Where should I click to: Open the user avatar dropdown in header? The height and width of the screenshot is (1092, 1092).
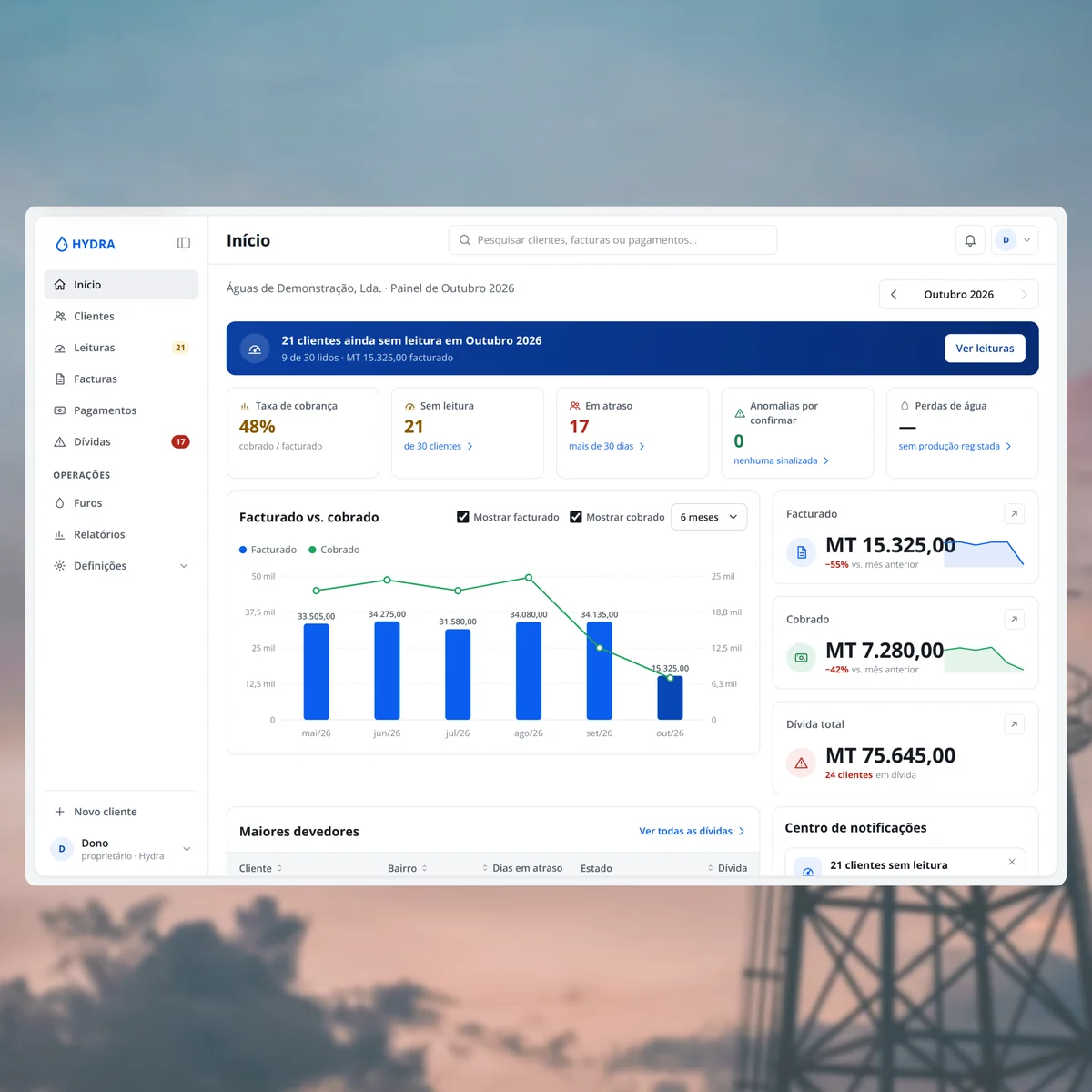click(x=1015, y=240)
